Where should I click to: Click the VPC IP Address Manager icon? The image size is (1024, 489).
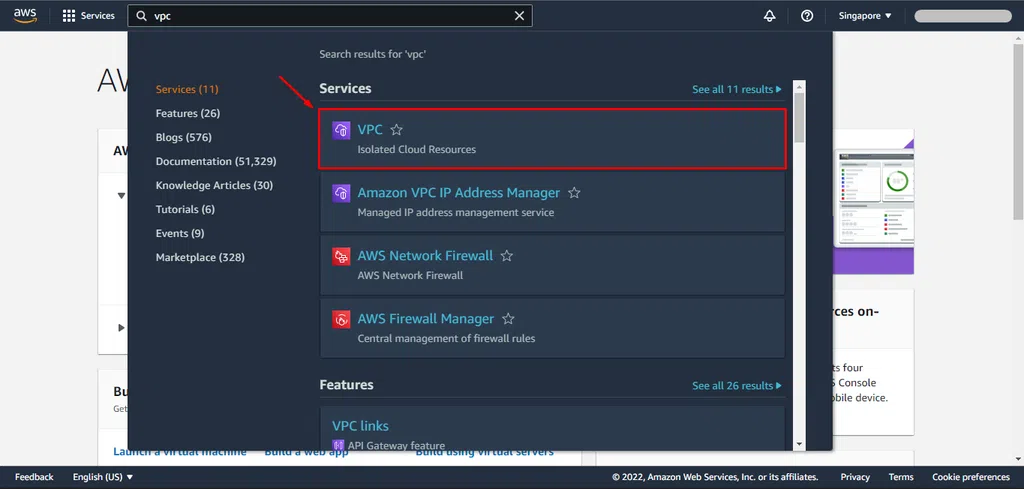pos(341,193)
